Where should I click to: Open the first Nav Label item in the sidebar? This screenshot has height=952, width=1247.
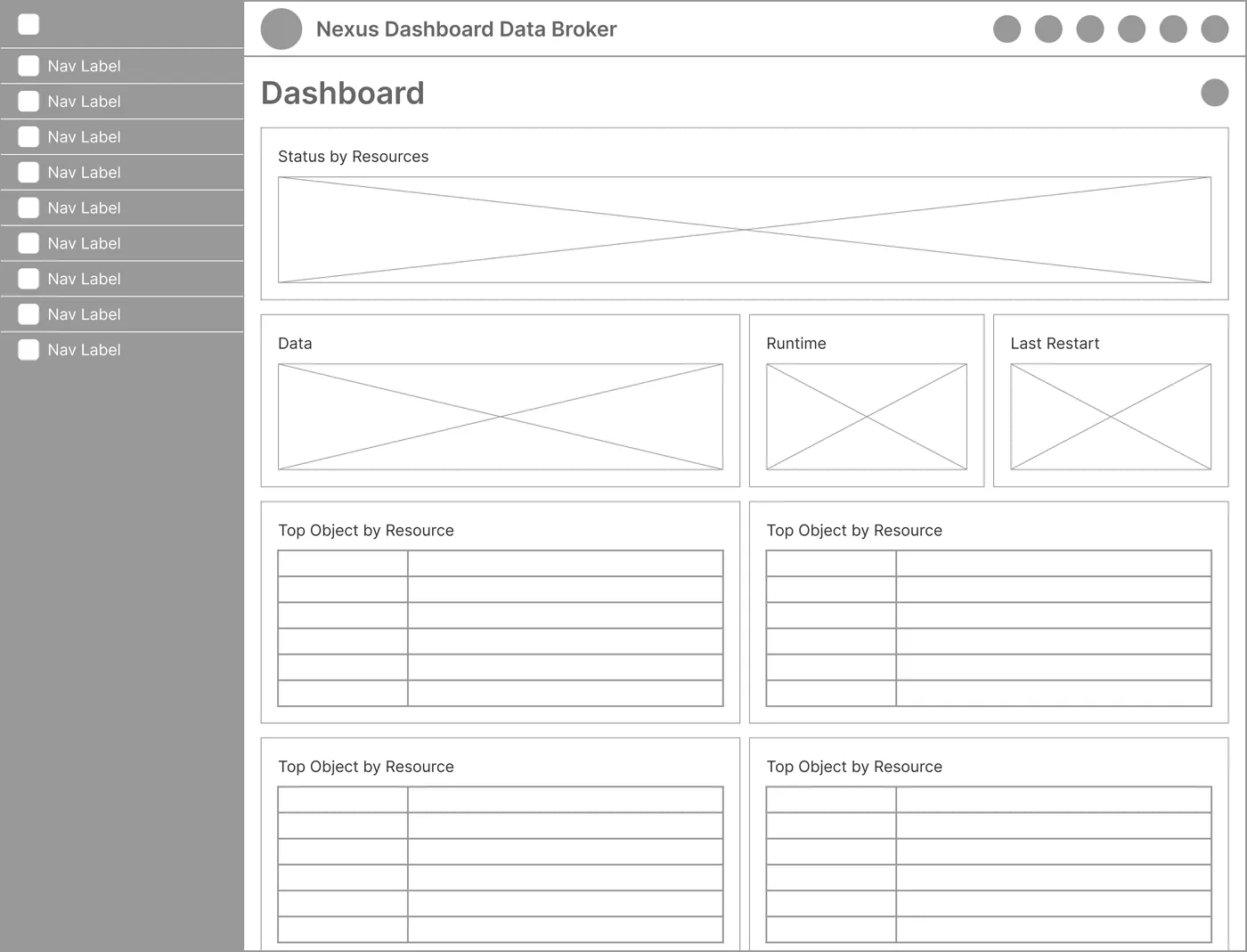[122, 66]
